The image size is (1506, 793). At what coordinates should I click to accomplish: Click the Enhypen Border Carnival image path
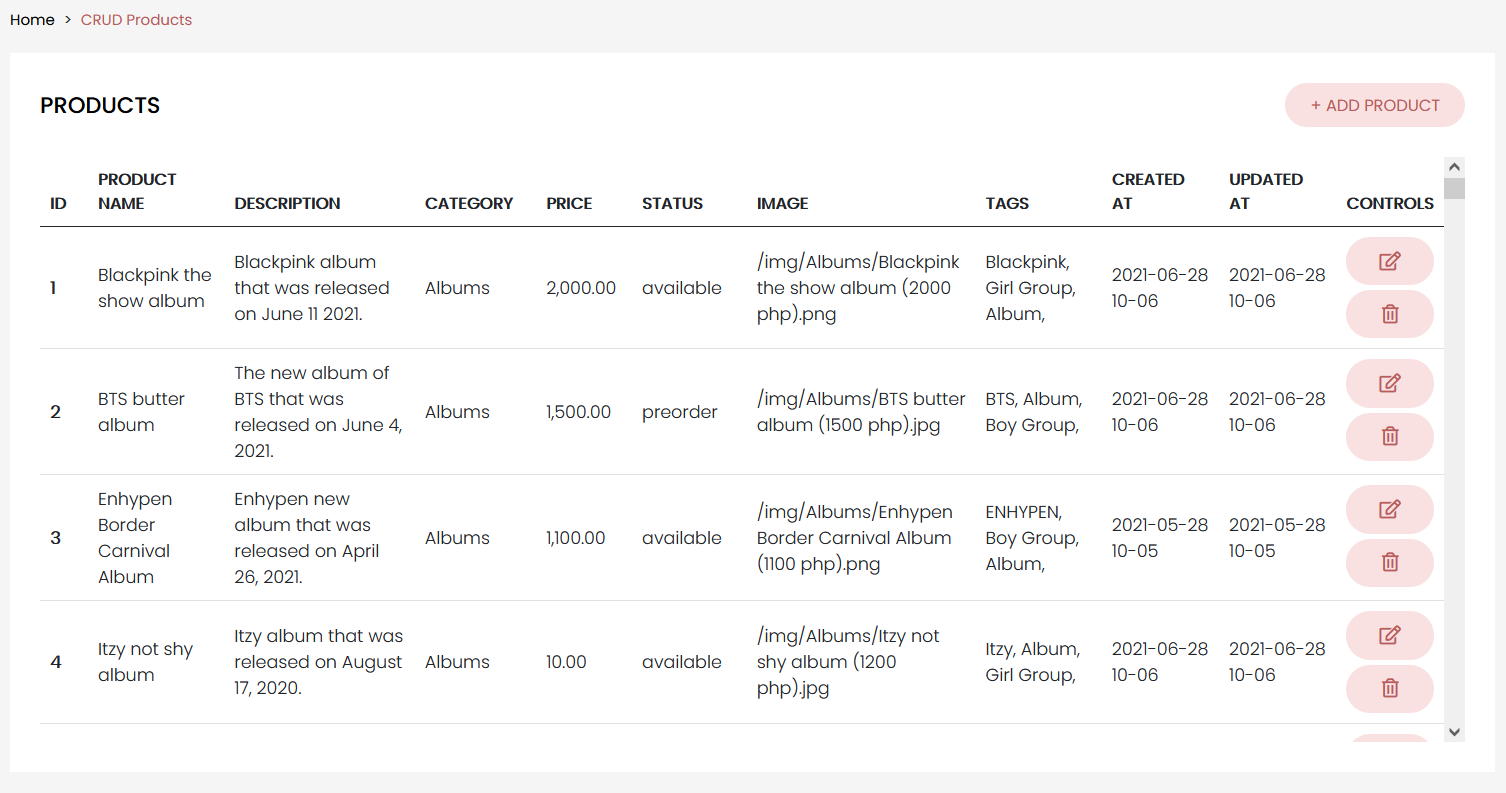tap(855, 538)
